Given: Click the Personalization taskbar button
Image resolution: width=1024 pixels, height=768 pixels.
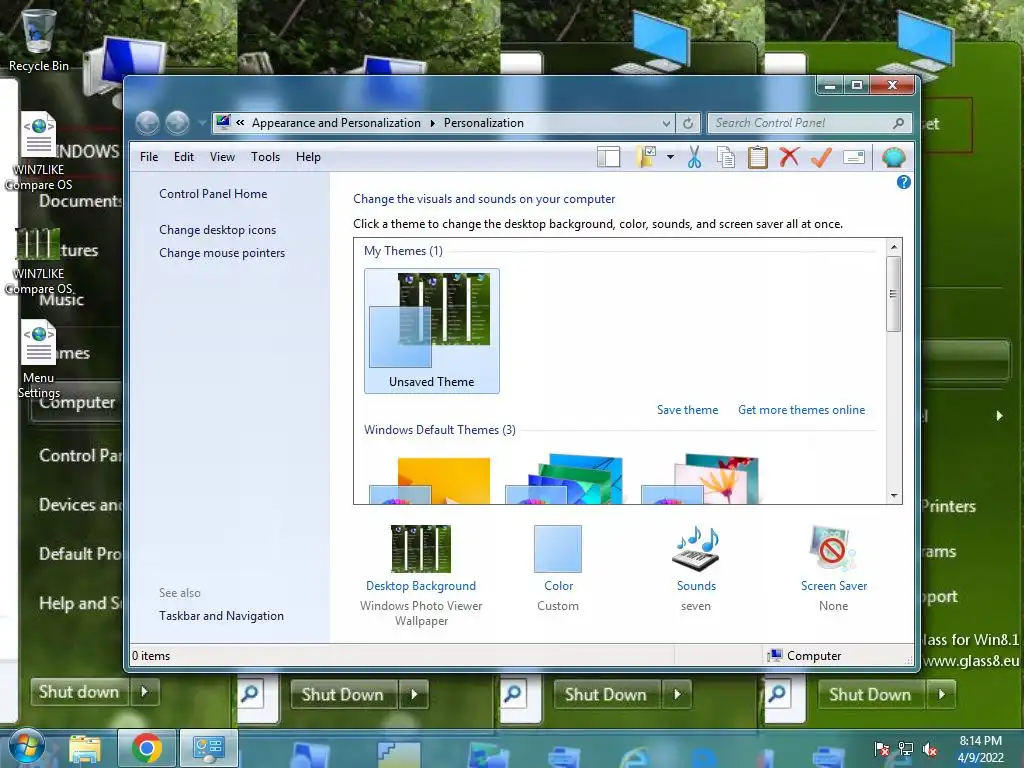Looking at the screenshot, I should (x=209, y=748).
